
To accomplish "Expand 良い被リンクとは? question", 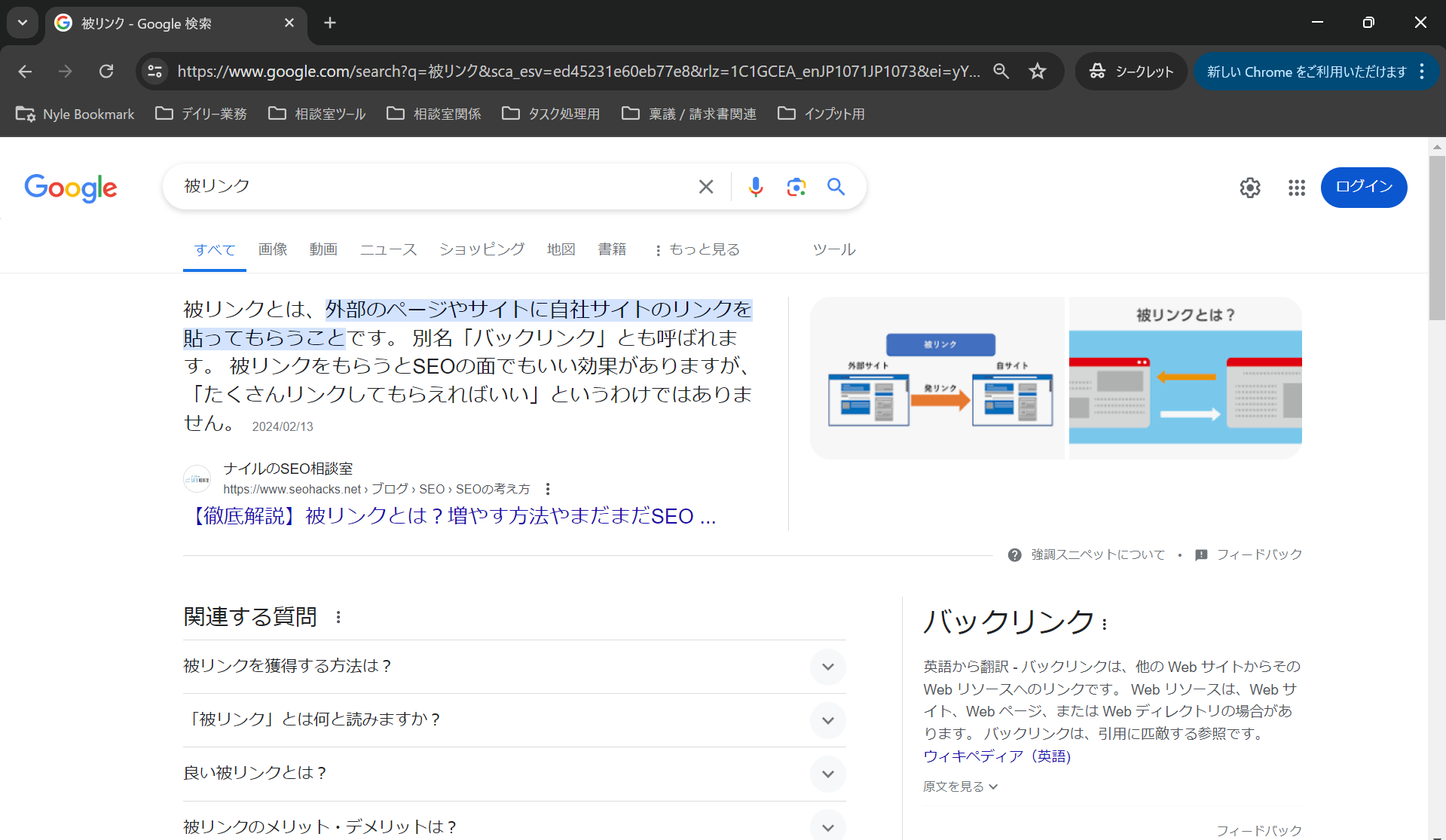I will (515, 774).
